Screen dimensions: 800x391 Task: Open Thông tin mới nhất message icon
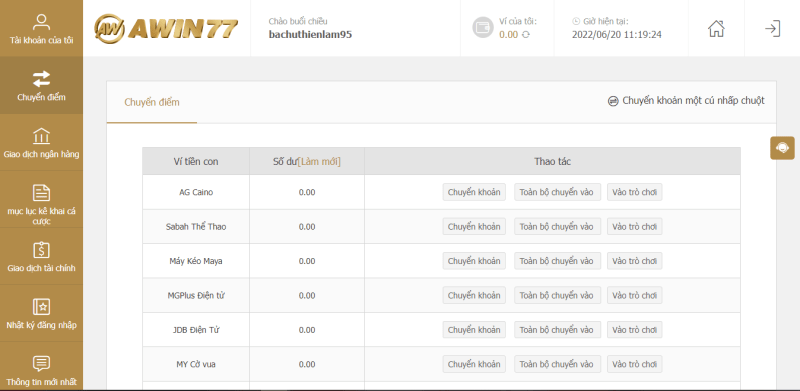point(41,364)
